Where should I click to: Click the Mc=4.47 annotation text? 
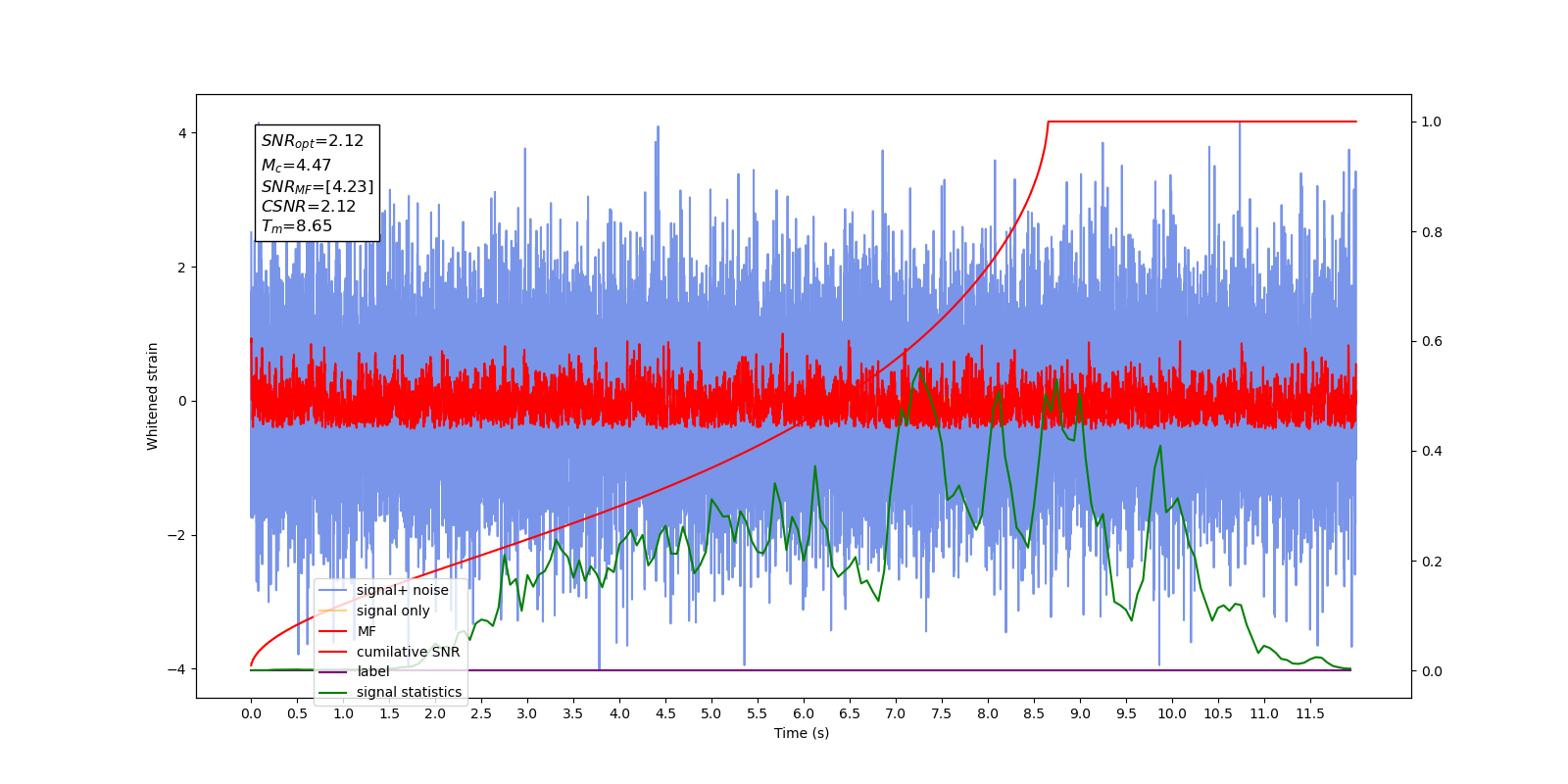[296, 166]
